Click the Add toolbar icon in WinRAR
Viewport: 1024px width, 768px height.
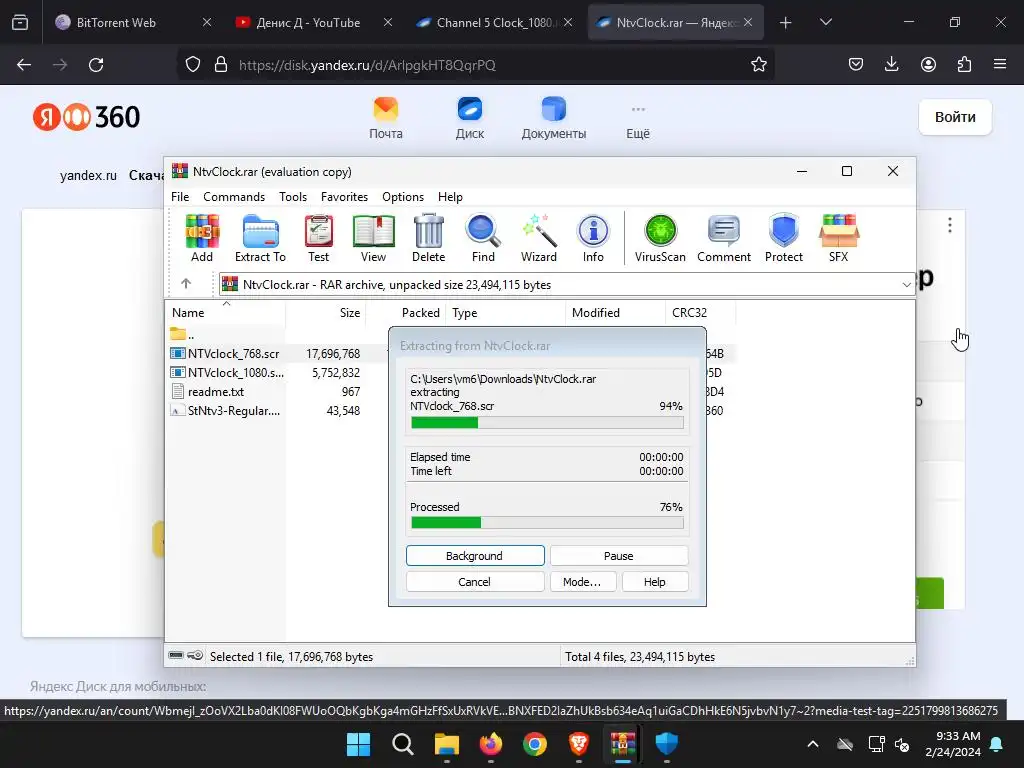[x=202, y=238]
